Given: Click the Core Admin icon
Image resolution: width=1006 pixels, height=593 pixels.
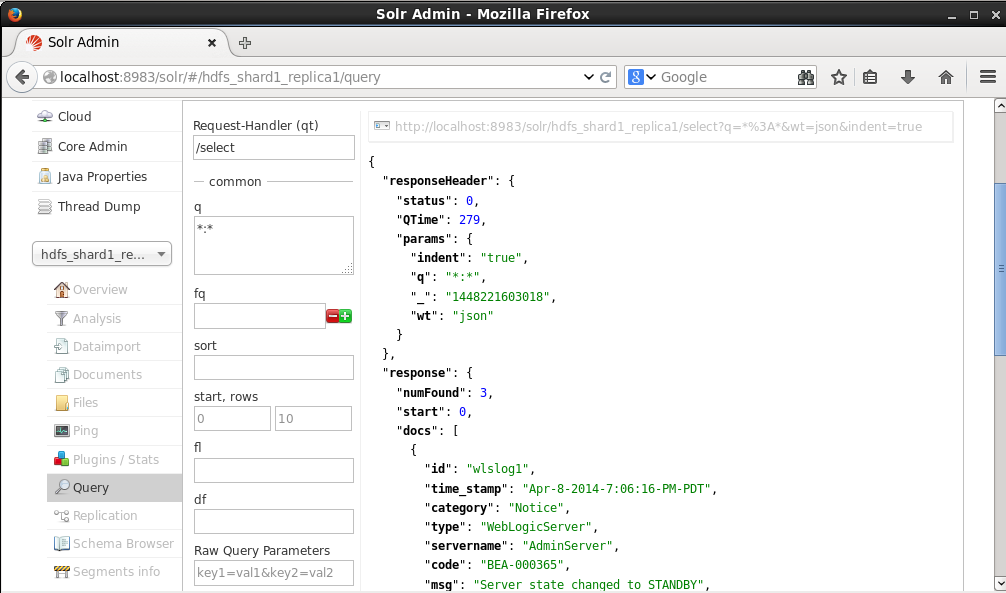Looking at the screenshot, I should click(44, 146).
